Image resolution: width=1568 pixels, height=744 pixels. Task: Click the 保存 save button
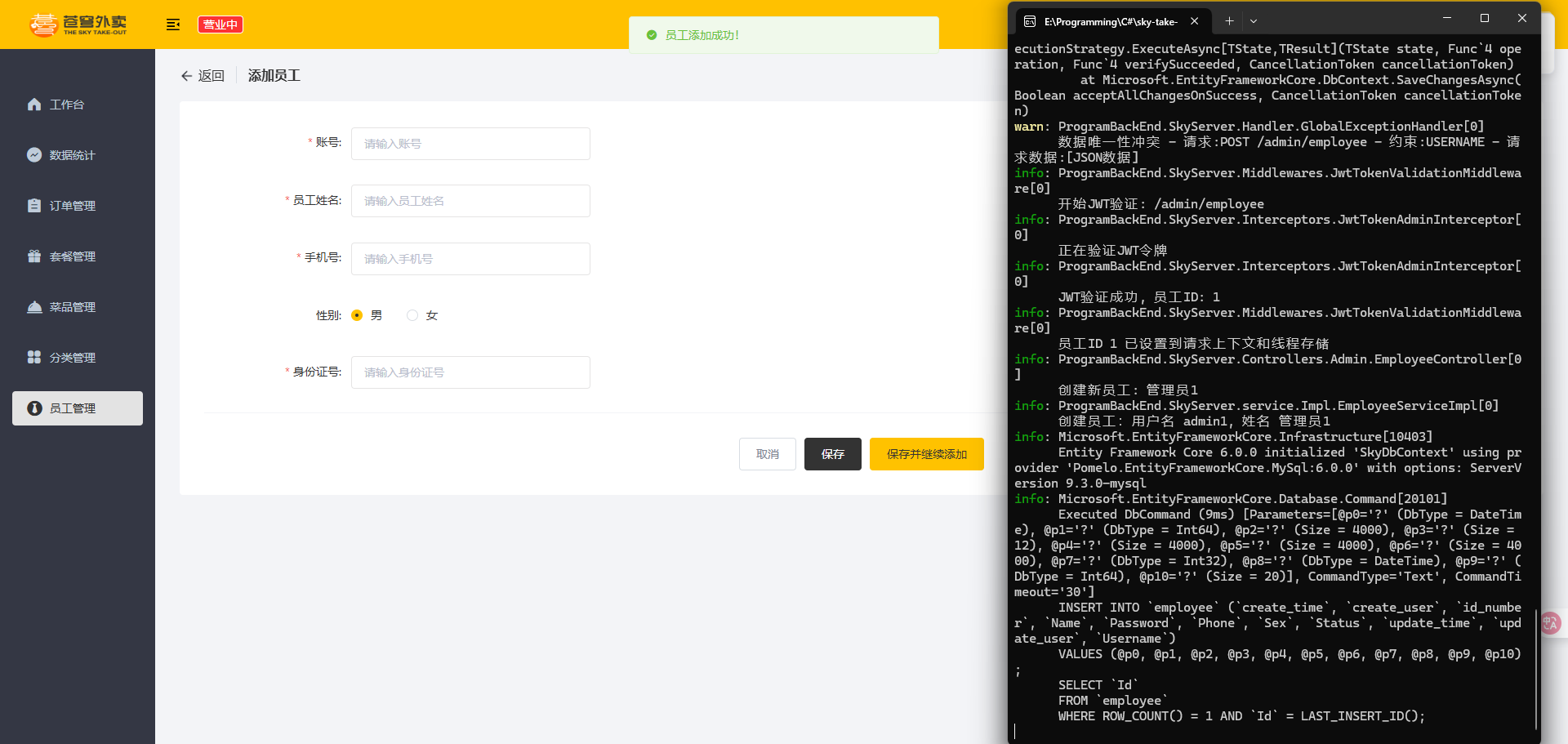832,454
